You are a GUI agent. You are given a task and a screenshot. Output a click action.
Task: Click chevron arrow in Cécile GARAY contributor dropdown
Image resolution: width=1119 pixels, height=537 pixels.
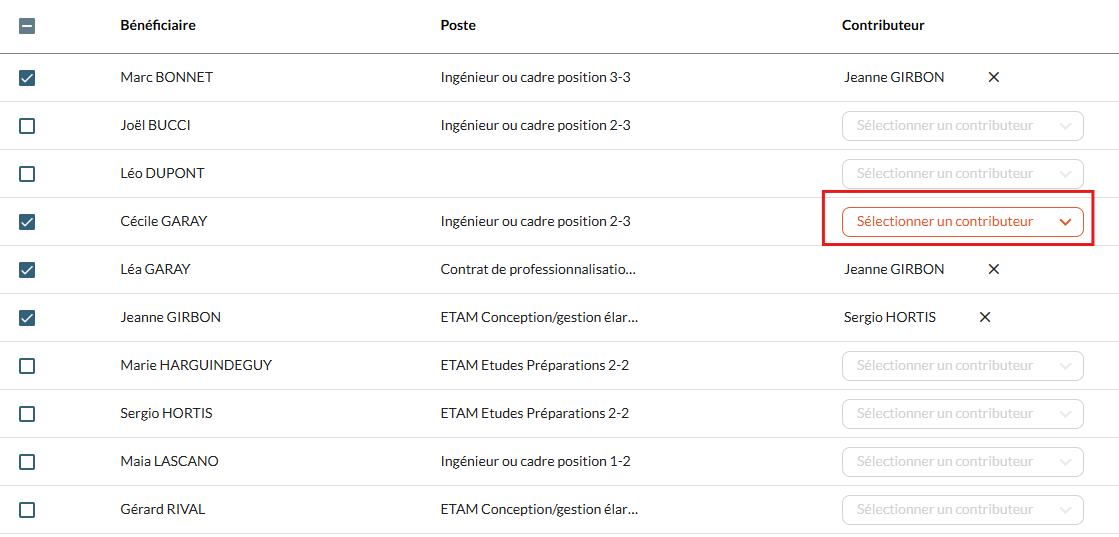pyautogui.click(x=1065, y=222)
